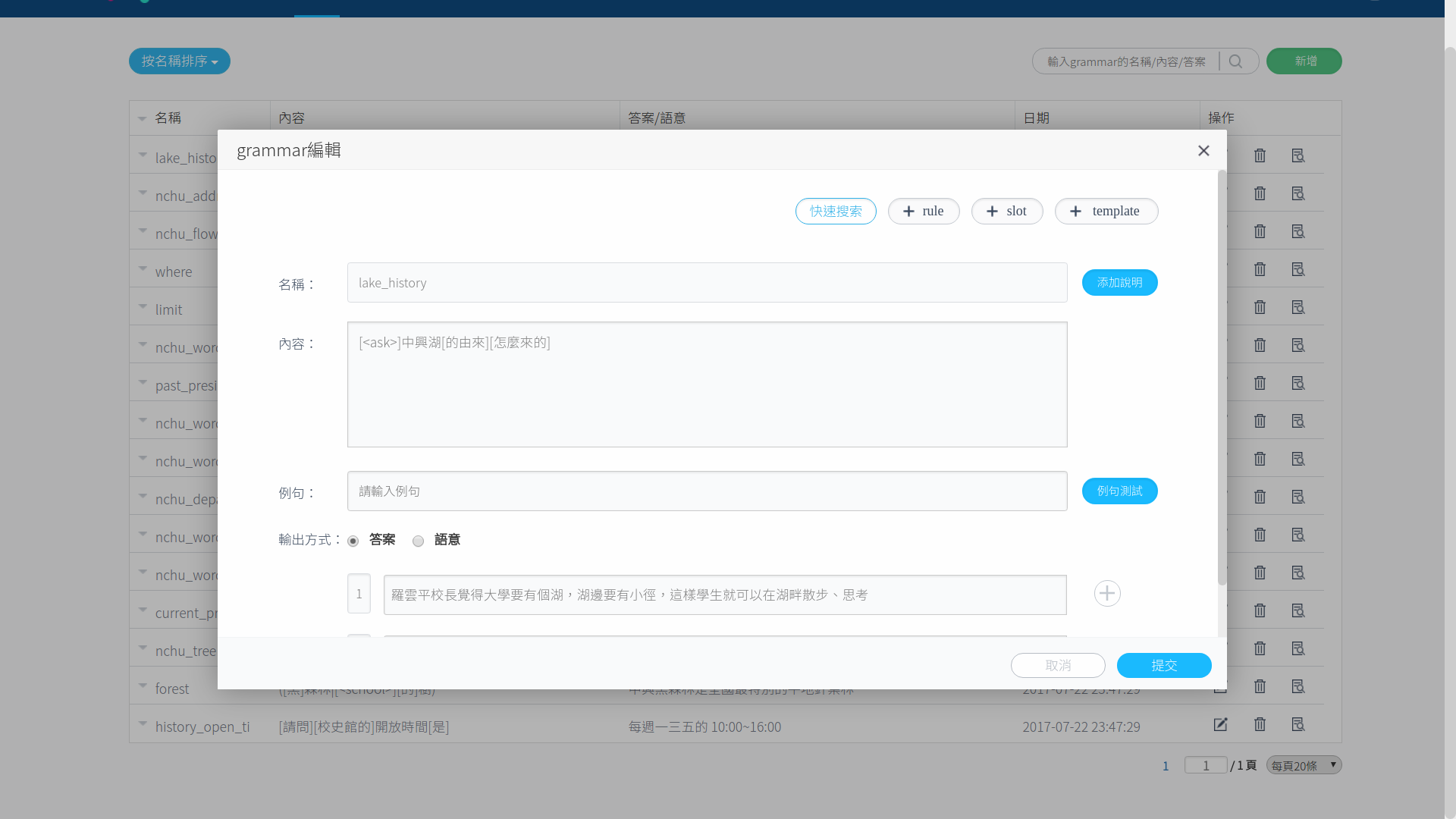The height and width of the screenshot is (819, 1456).
Task: Open 每頁20條 page size dropdown
Action: click(x=1304, y=765)
